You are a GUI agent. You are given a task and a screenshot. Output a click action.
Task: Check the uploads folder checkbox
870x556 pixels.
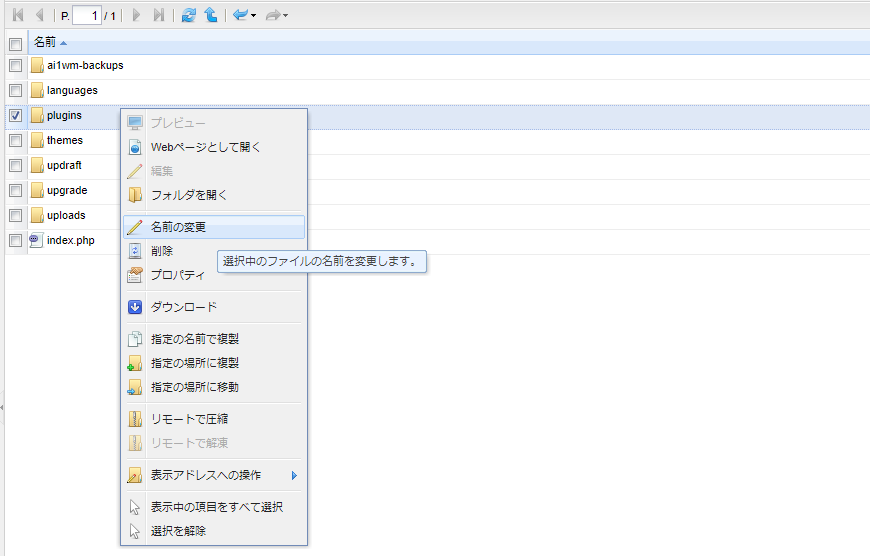point(16,215)
